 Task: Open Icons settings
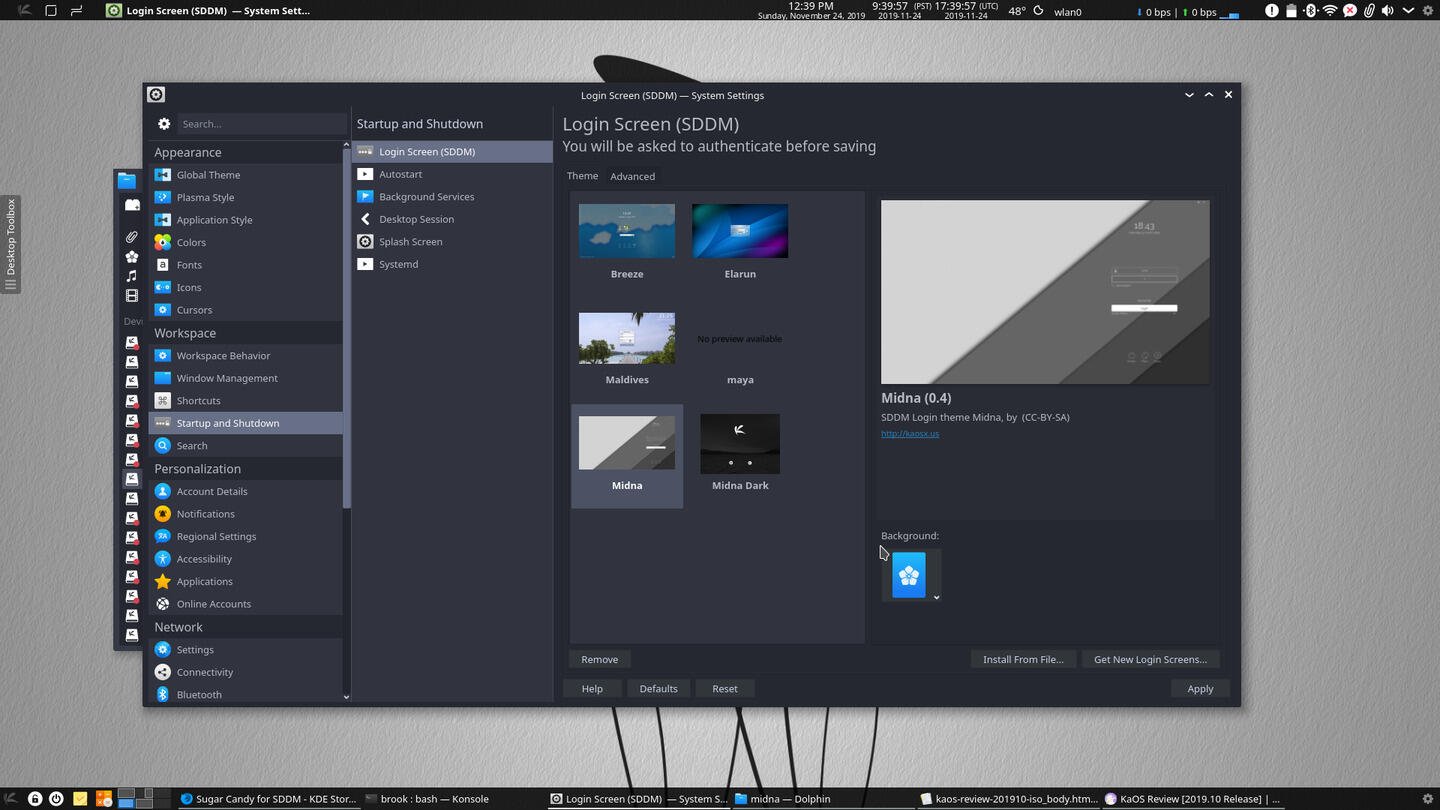pyautogui.click(x=245, y=287)
